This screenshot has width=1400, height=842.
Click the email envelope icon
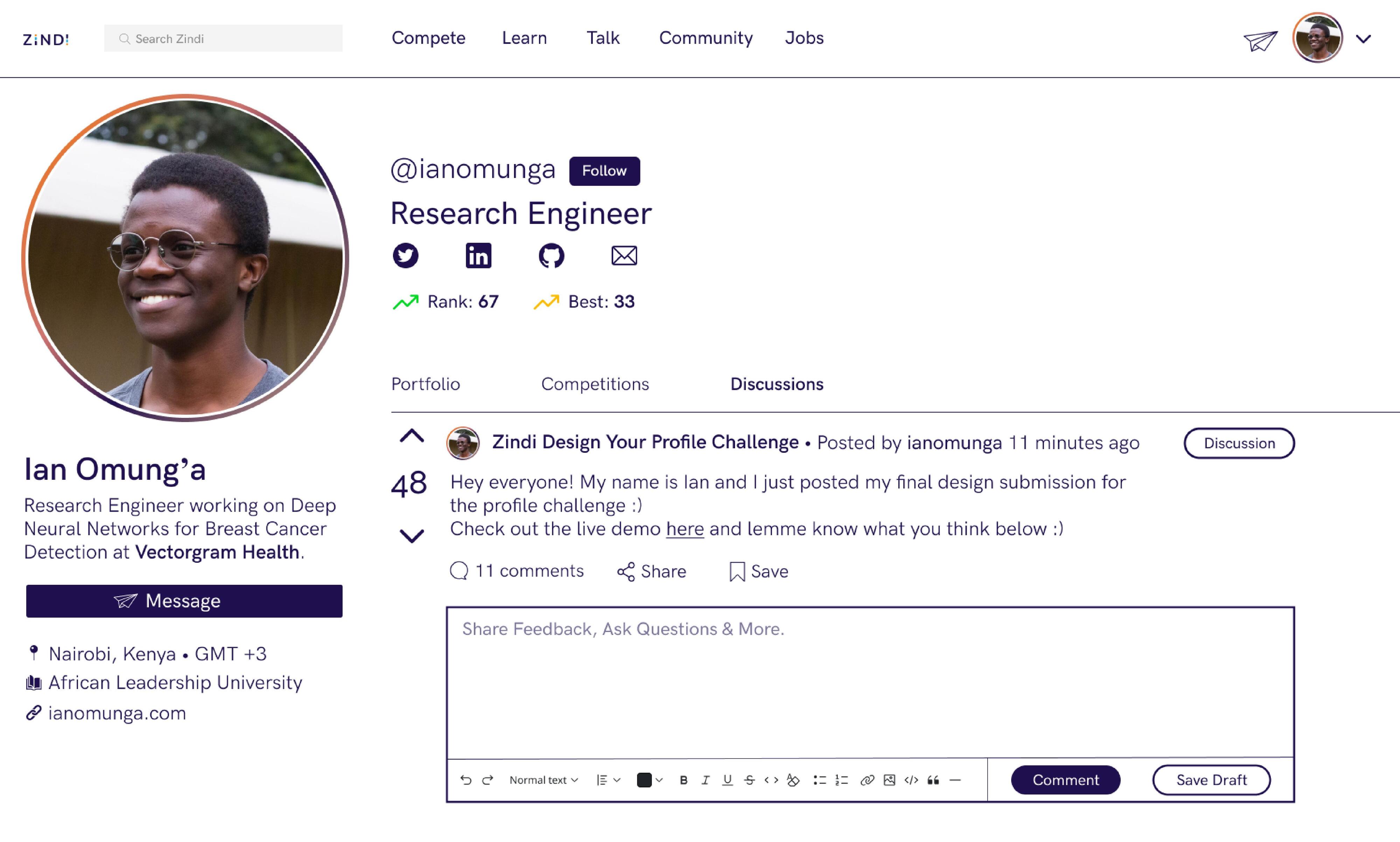(x=624, y=255)
